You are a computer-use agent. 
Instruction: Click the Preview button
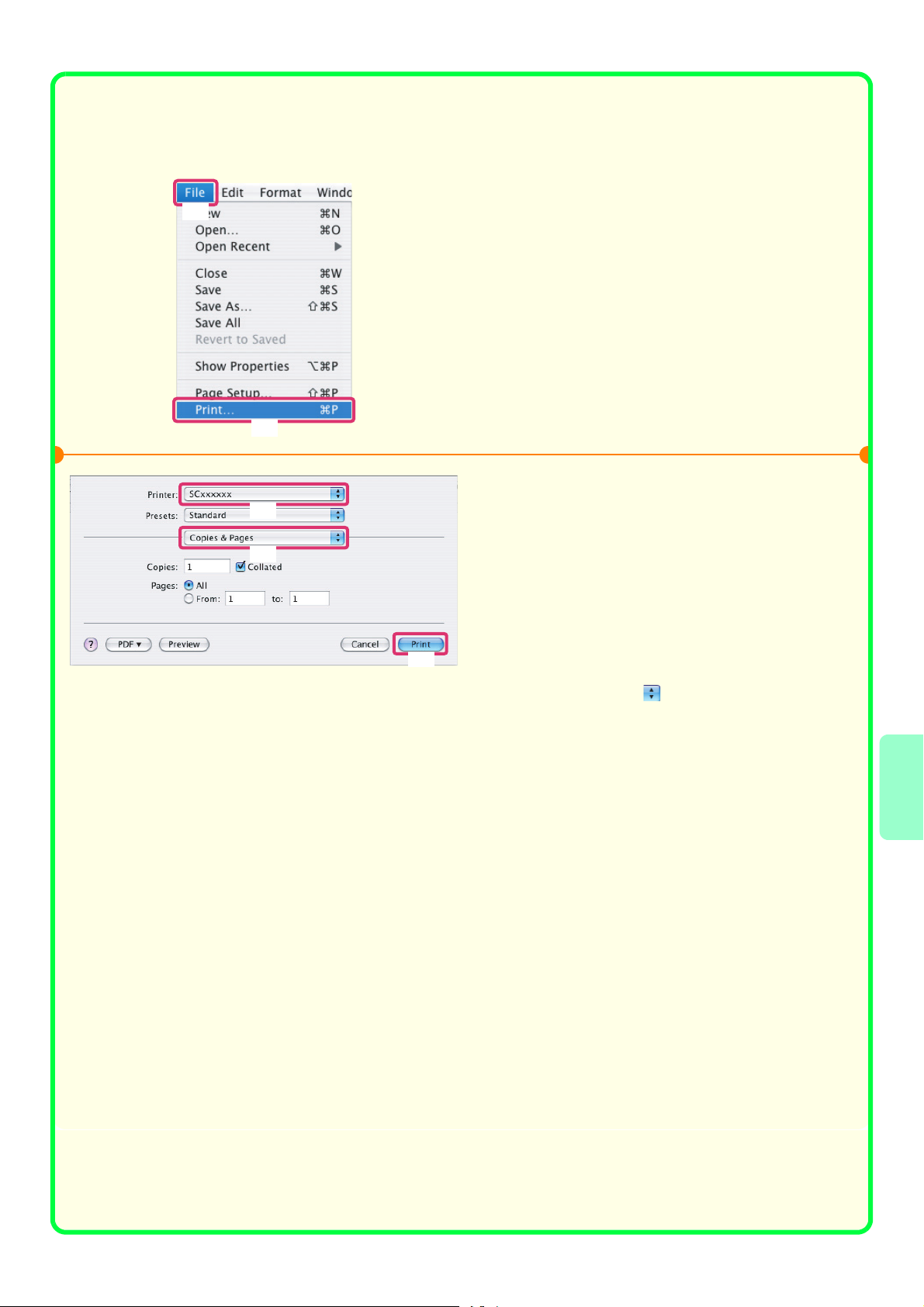(x=184, y=645)
